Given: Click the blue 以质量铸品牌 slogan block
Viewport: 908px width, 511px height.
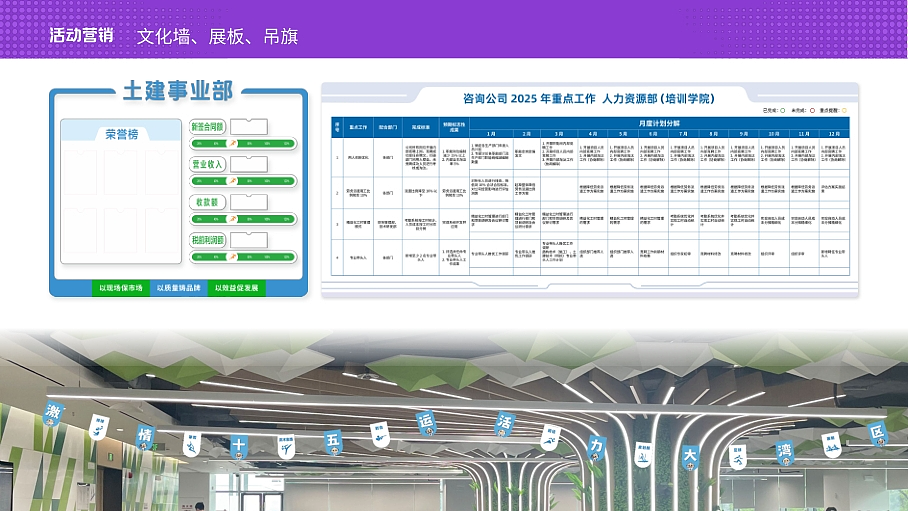Looking at the screenshot, I should 178,288.
